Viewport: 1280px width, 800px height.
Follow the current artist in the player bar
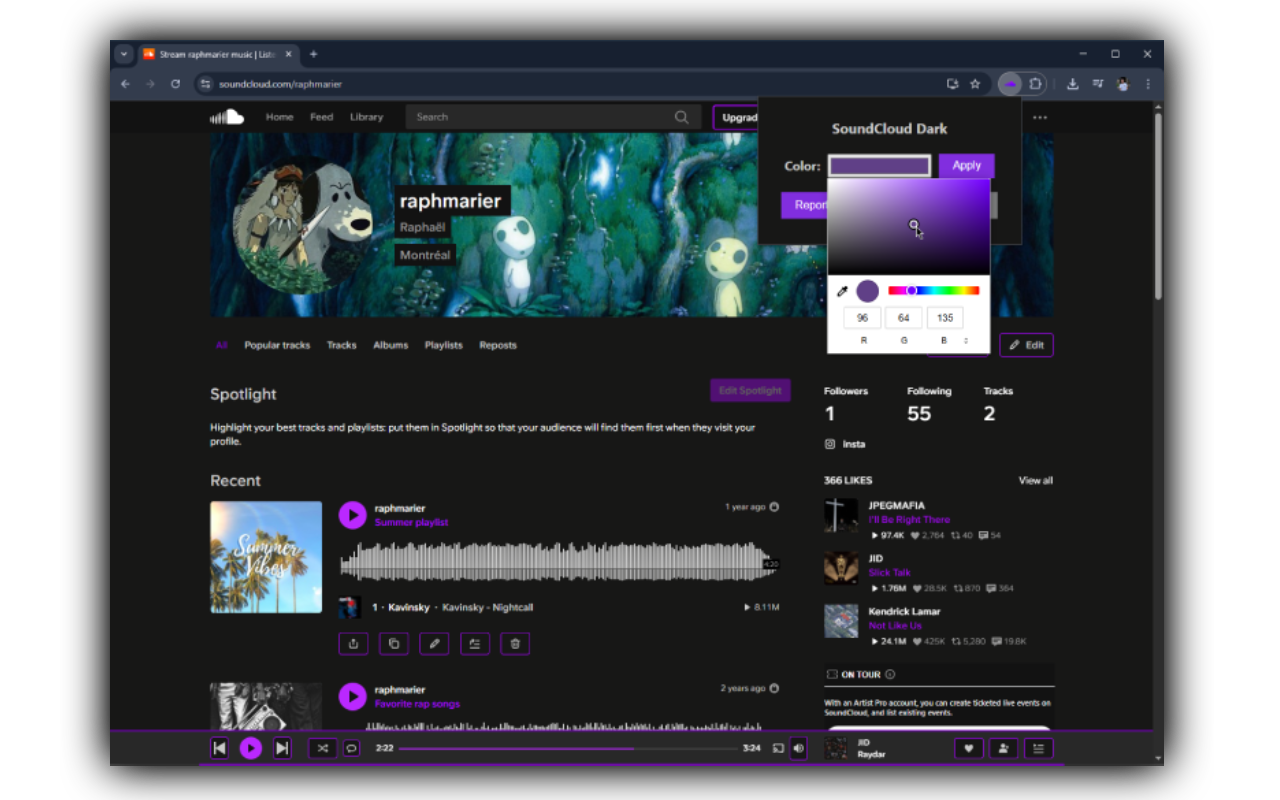pos(1003,747)
